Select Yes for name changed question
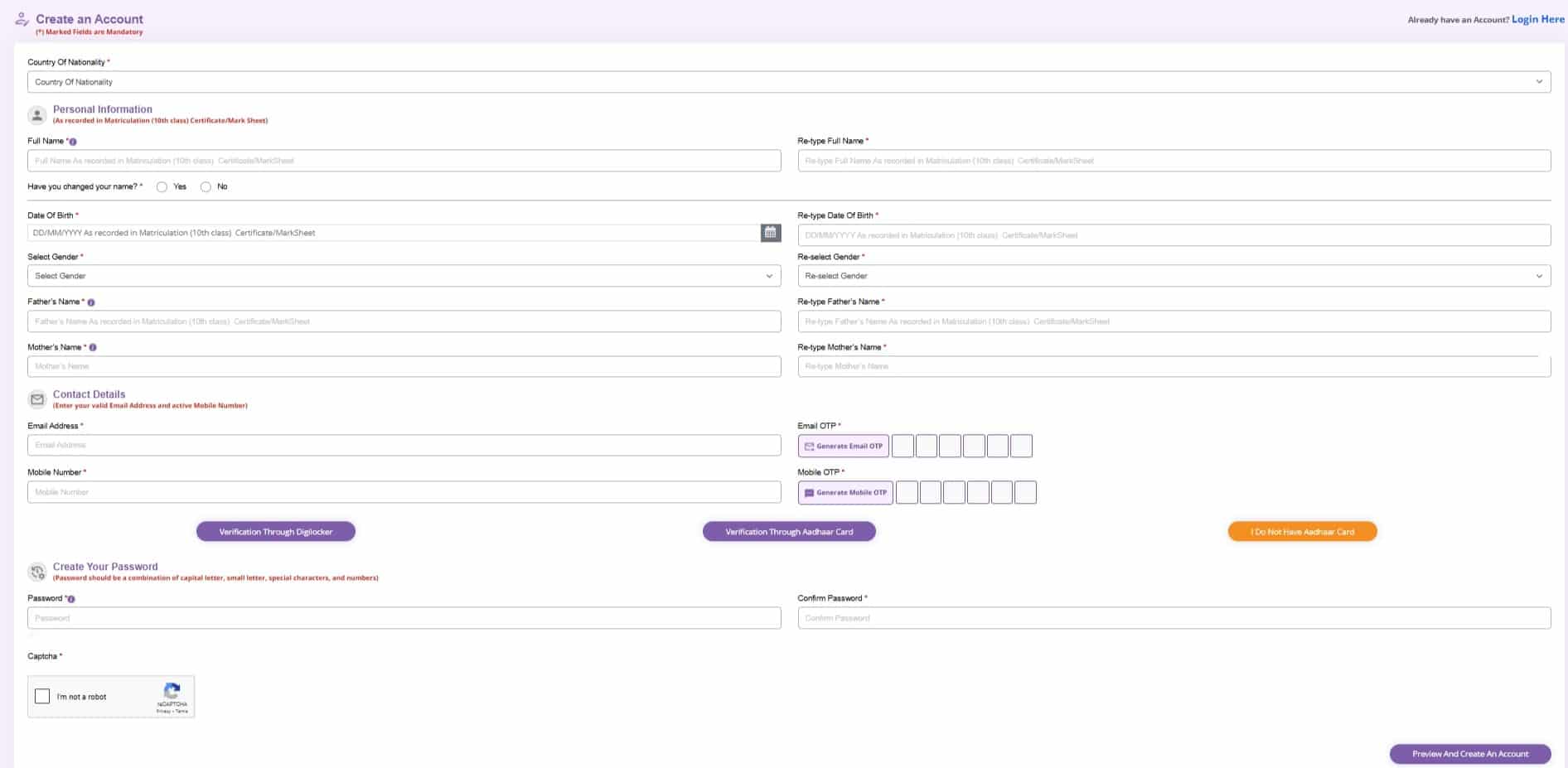The width and height of the screenshot is (1568, 768). click(x=162, y=187)
